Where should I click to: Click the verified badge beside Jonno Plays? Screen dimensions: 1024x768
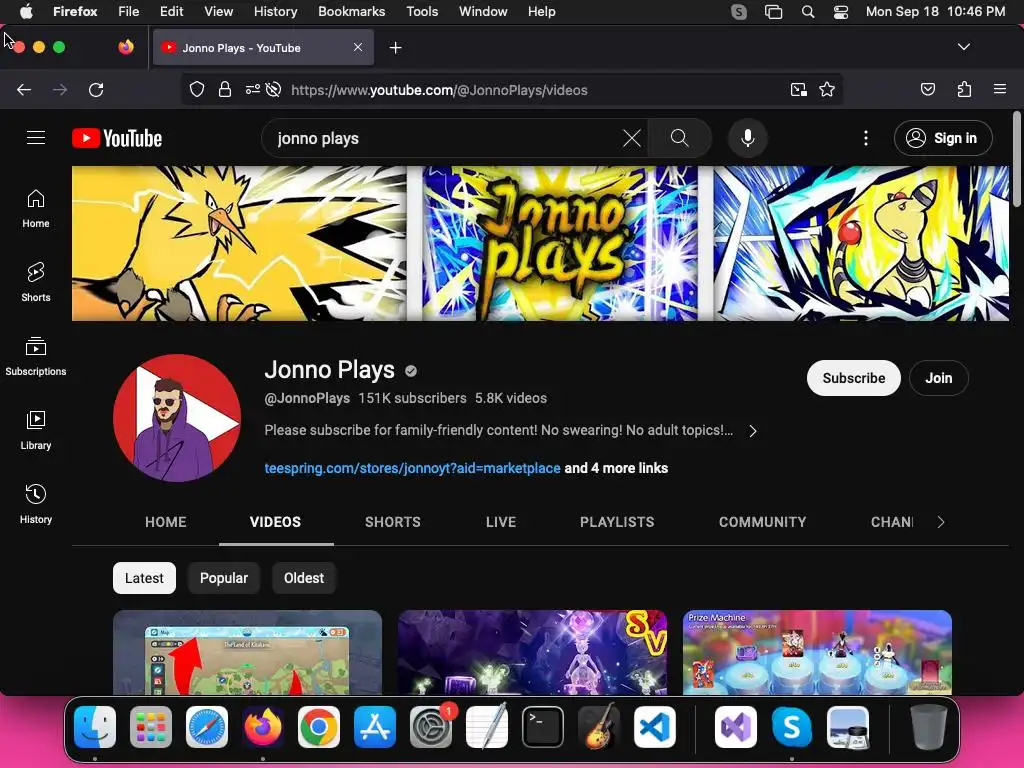(x=411, y=371)
